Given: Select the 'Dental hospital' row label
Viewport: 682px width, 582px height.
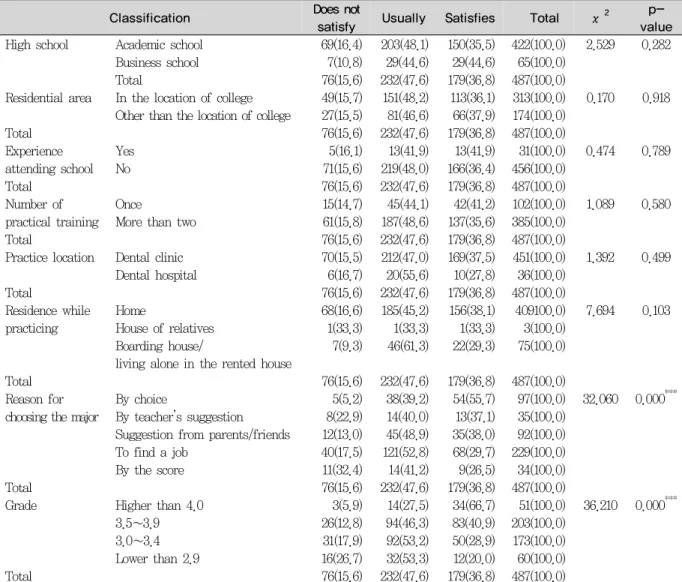Looking at the screenshot, I should coord(156,275).
